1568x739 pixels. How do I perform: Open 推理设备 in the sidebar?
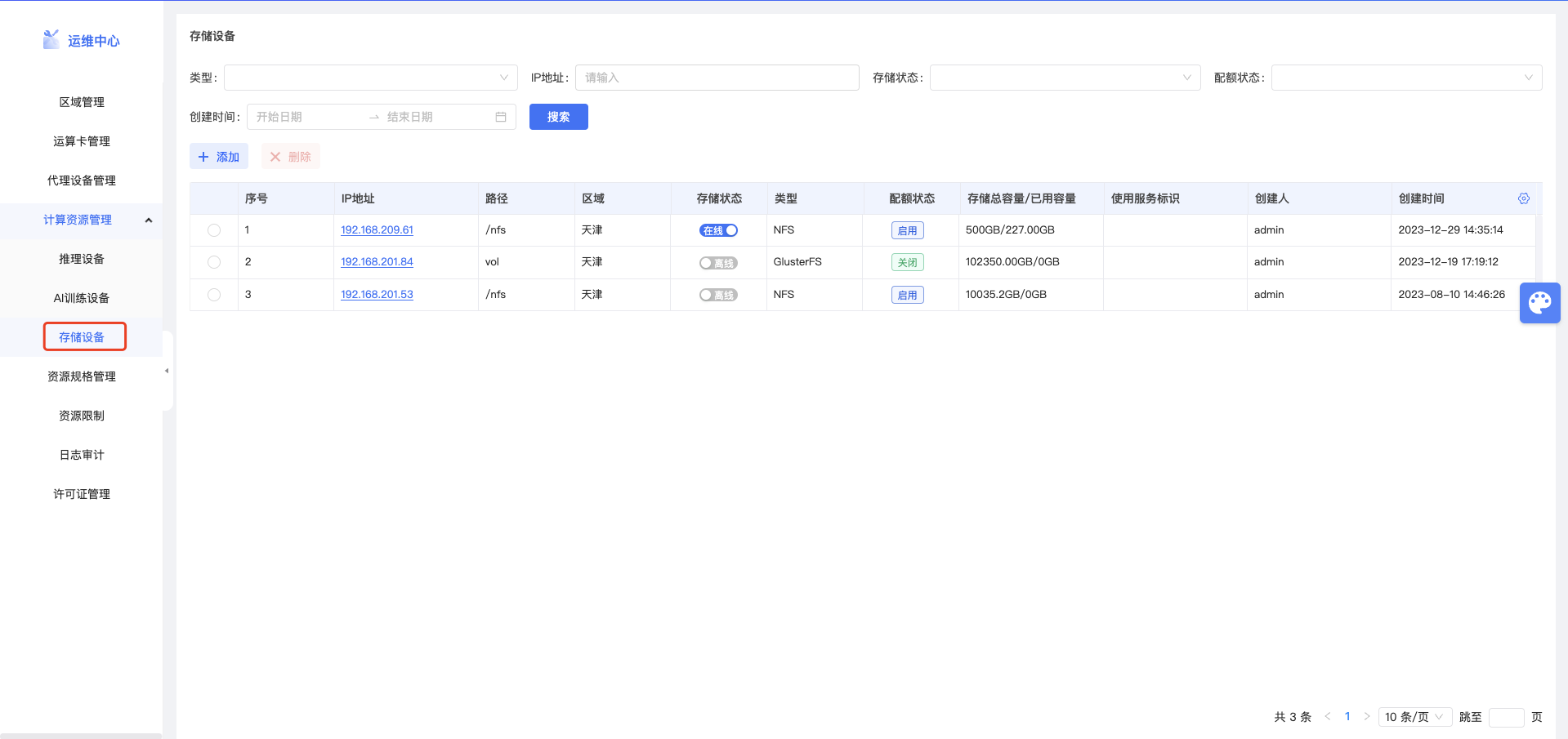(x=82, y=259)
